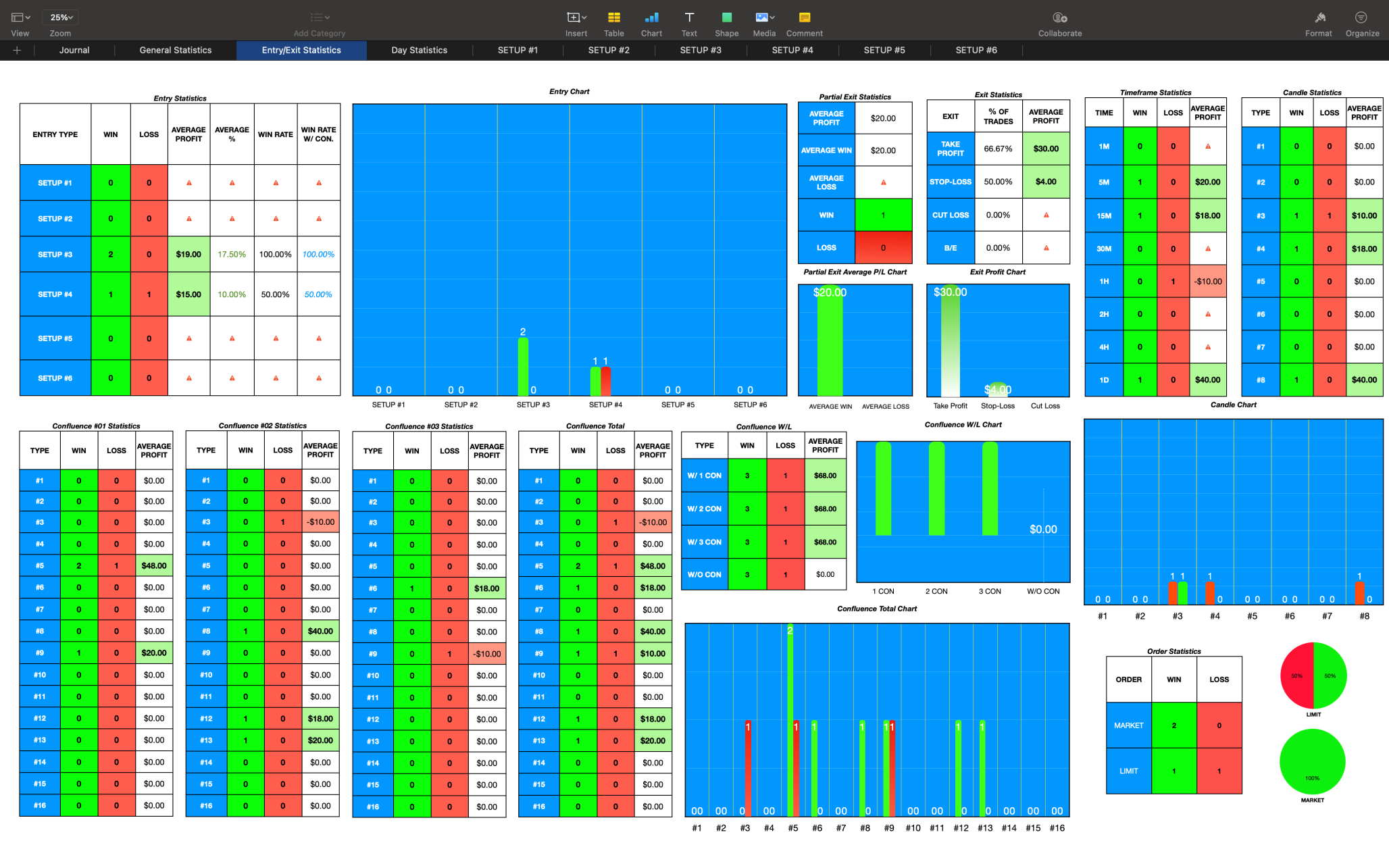1389x868 pixels.
Task: Open the View menu icon
Action: [20, 18]
